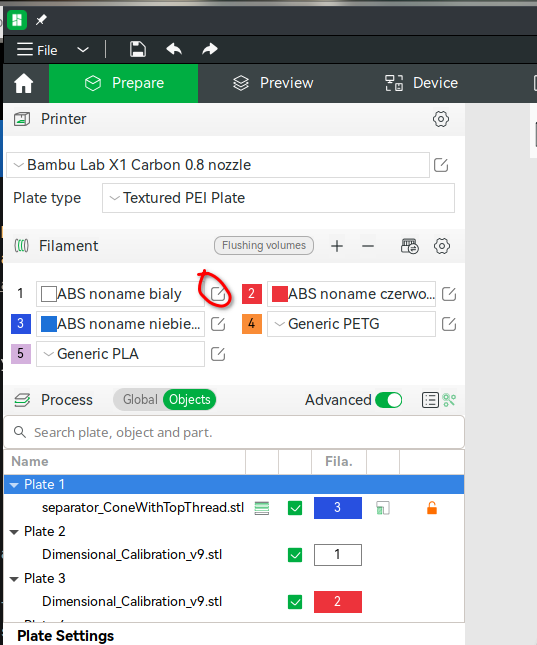Viewport: 537px width, 645px height.
Task: Toggle the Advanced mode switch
Action: (388, 400)
